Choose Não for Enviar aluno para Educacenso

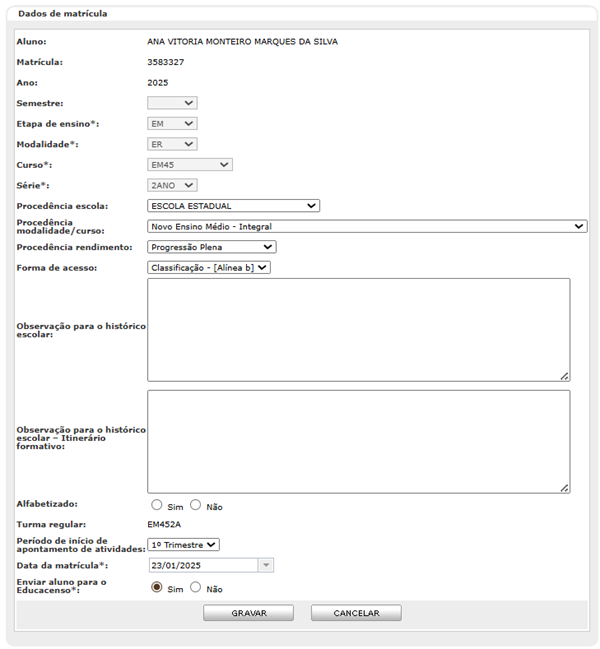coord(196,588)
